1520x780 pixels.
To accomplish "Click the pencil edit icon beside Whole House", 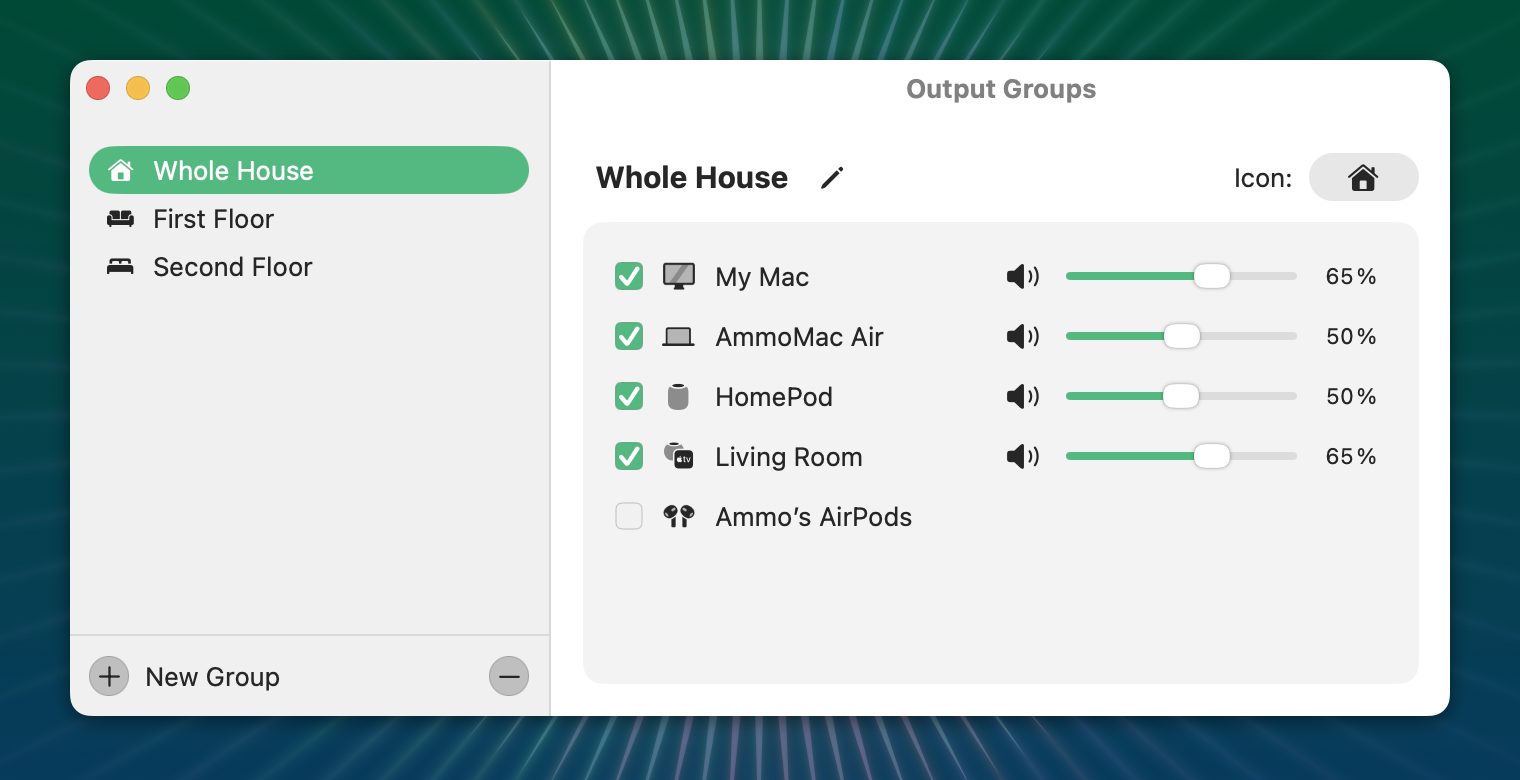I will click(x=832, y=178).
